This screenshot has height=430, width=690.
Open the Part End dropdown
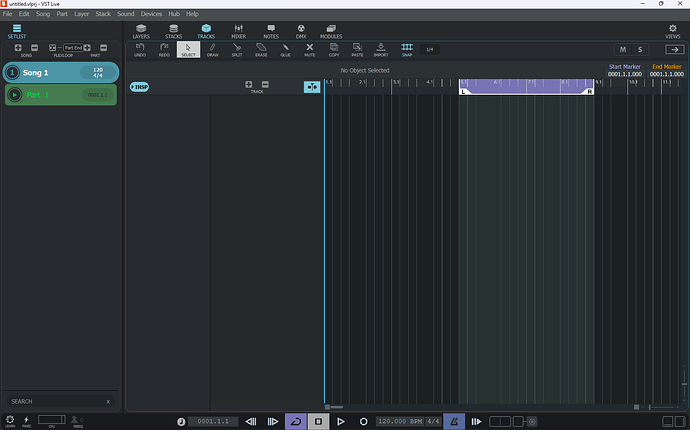click(x=73, y=48)
